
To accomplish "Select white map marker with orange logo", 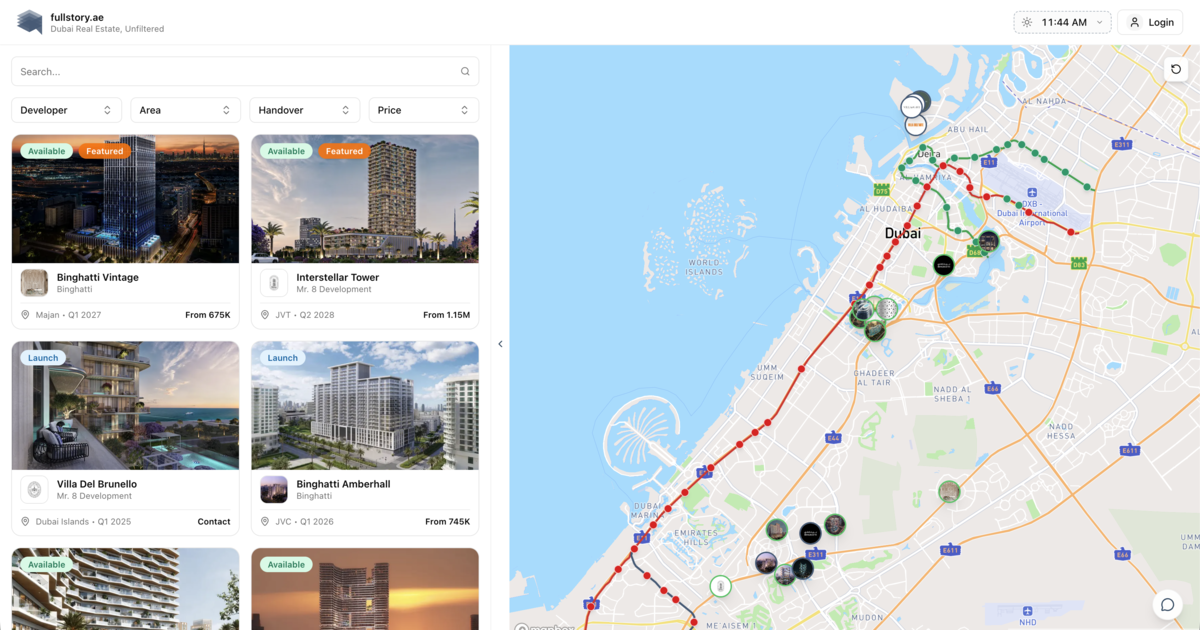I will pyautogui.click(x=915, y=125).
